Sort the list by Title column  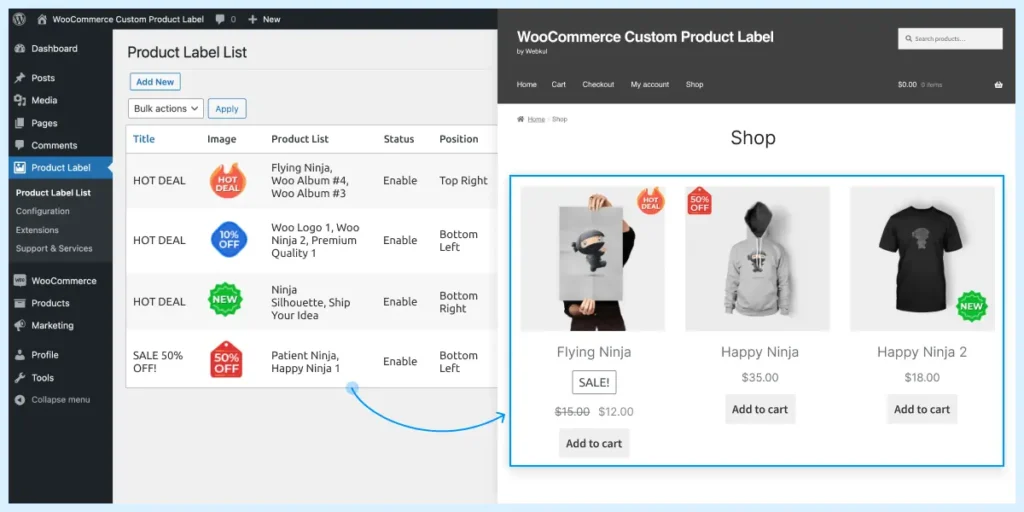[x=144, y=139]
